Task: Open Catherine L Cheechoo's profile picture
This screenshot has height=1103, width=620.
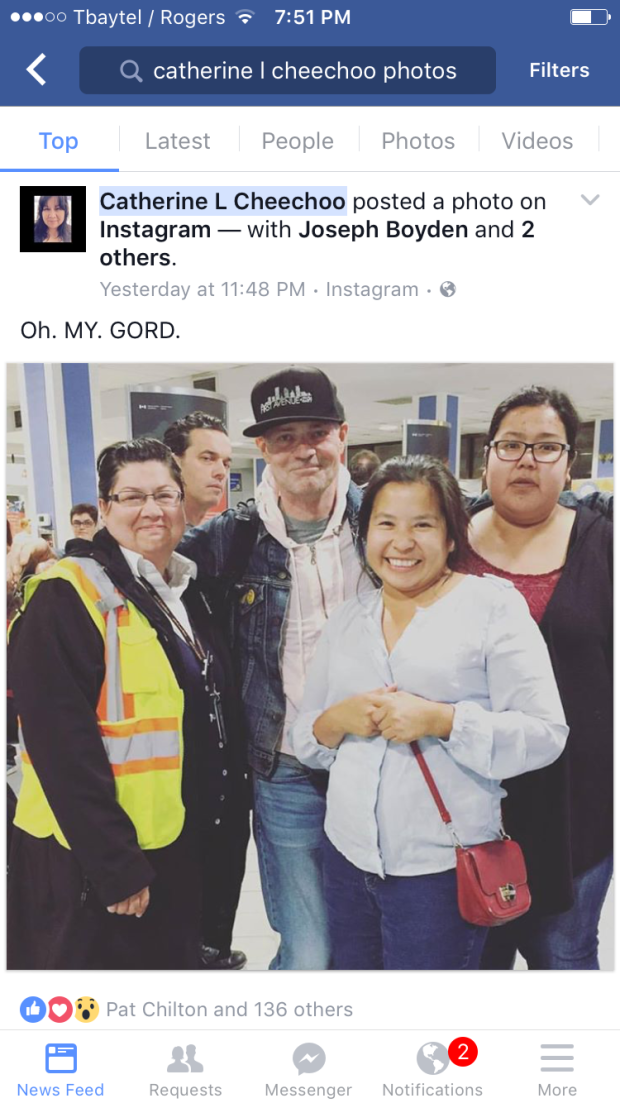Action: tap(53, 219)
